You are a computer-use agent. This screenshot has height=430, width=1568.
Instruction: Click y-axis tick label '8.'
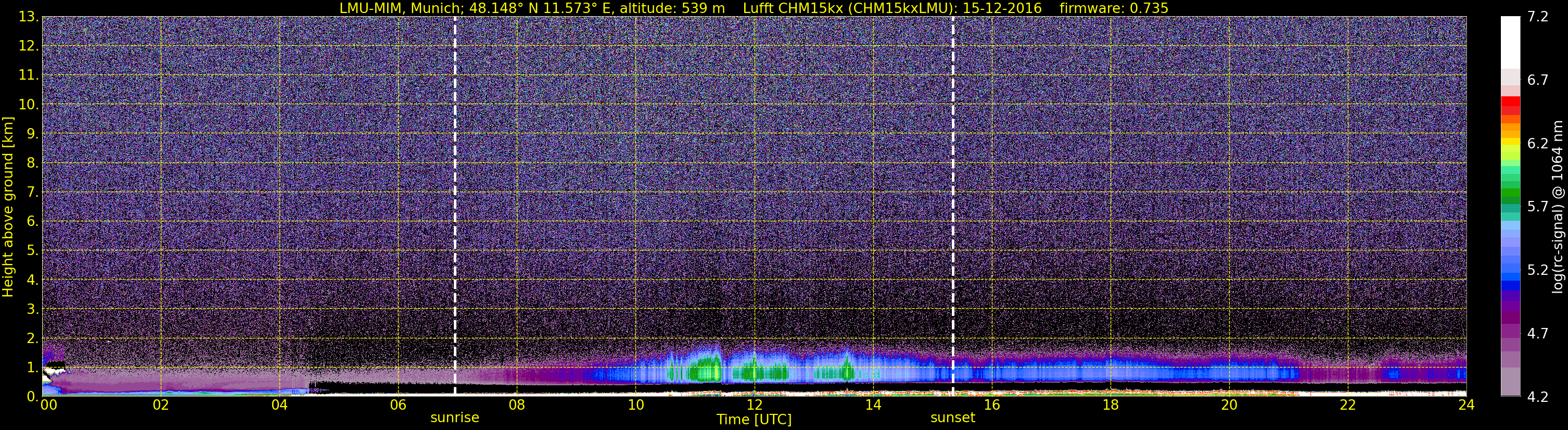(x=32, y=163)
